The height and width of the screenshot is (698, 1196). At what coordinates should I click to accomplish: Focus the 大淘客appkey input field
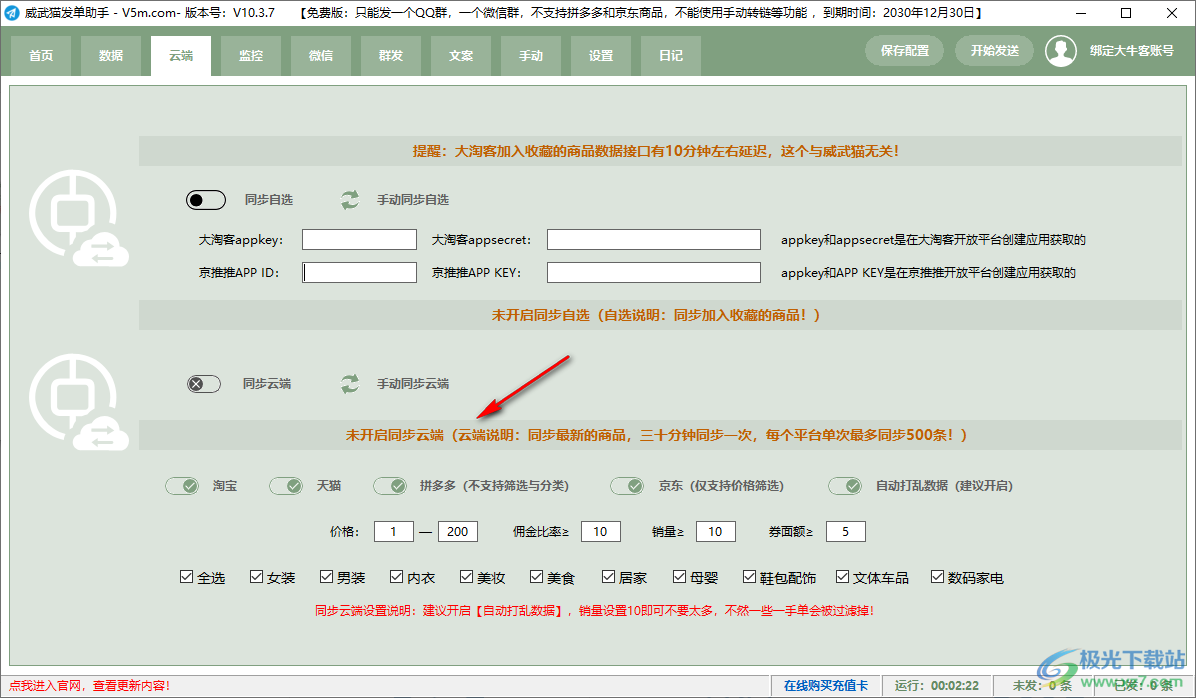(x=359, y=240)
